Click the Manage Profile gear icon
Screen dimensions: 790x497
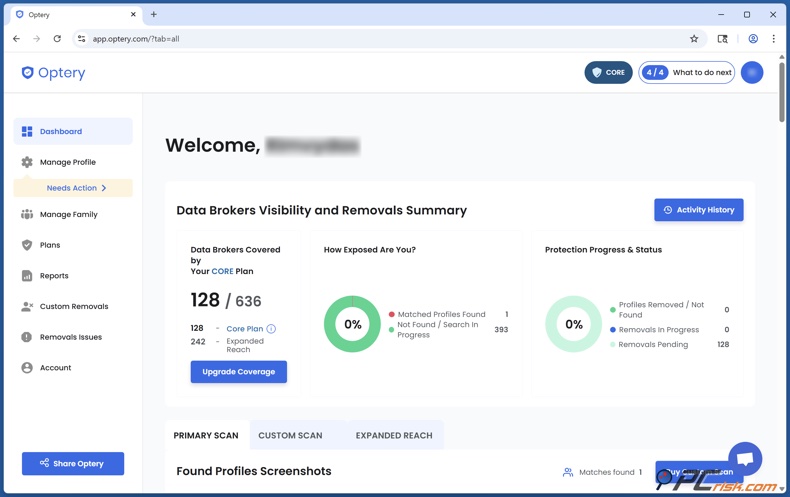27,162
